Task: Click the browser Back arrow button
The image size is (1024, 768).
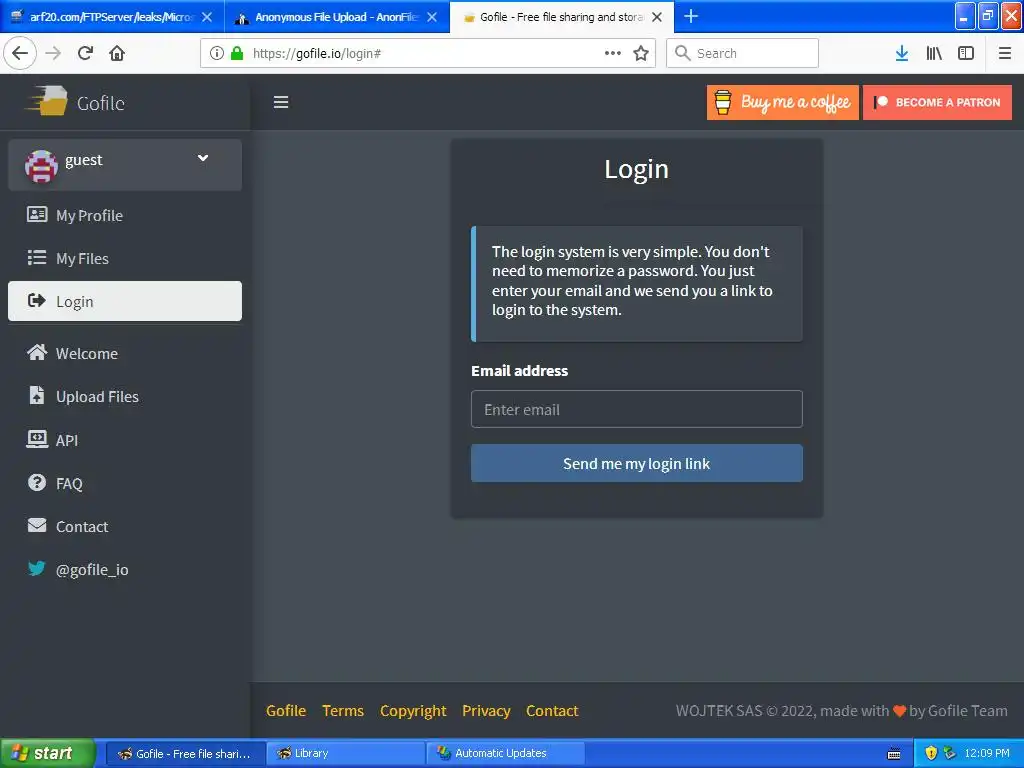Action: (x=20, y=53)
